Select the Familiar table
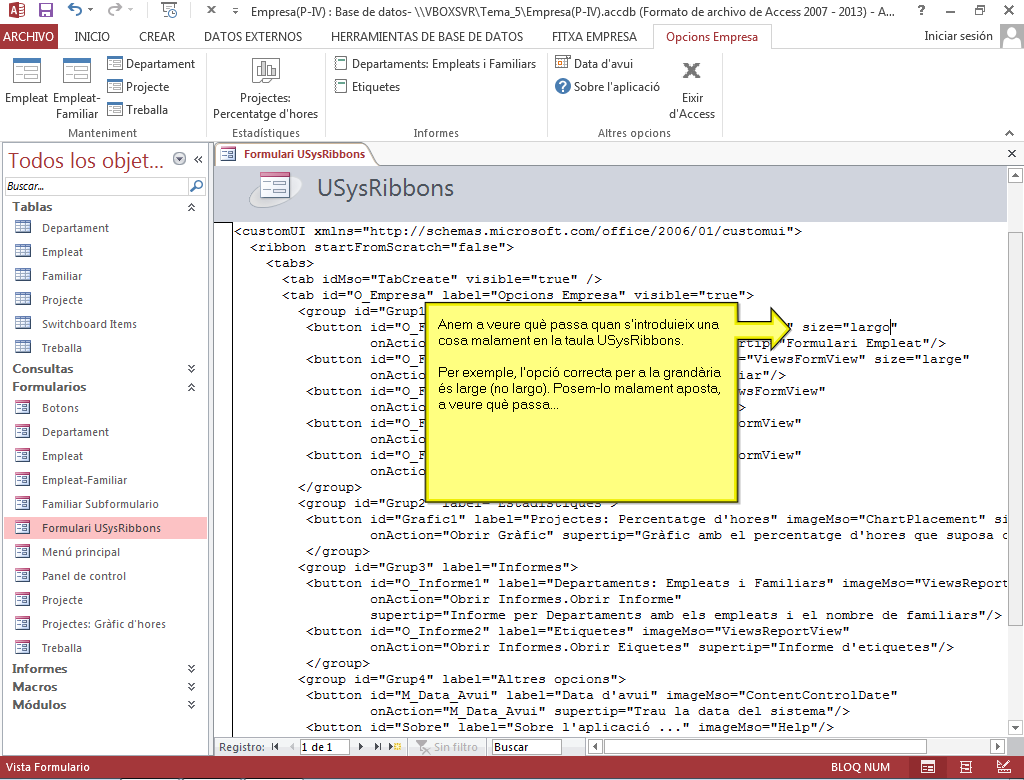 [x=106, y=276]
